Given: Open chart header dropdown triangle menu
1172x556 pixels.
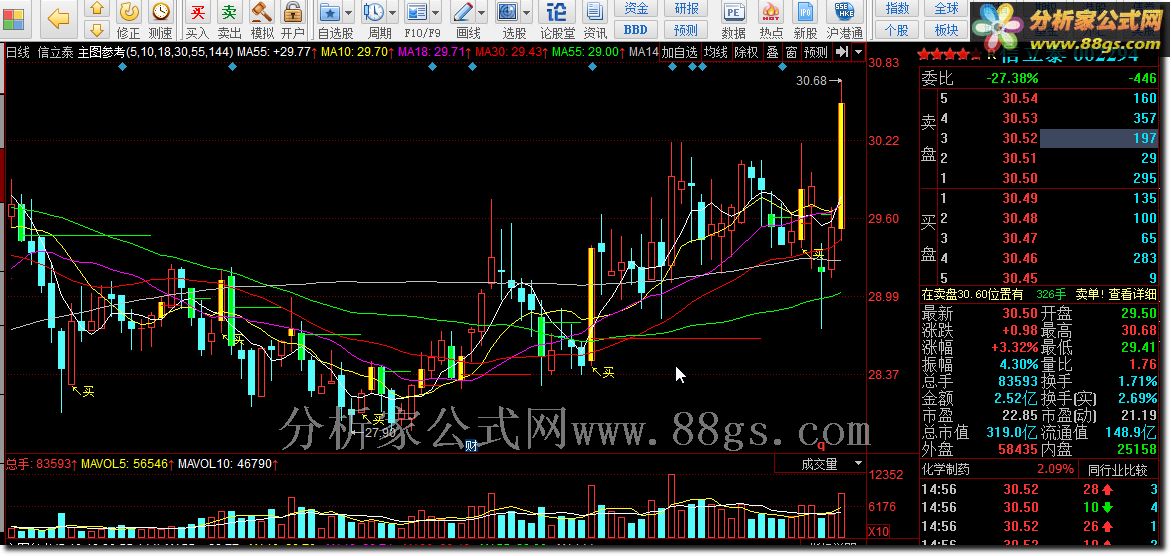Looking at the screenshot, I should pyautogui.click(x=858, y=52).
